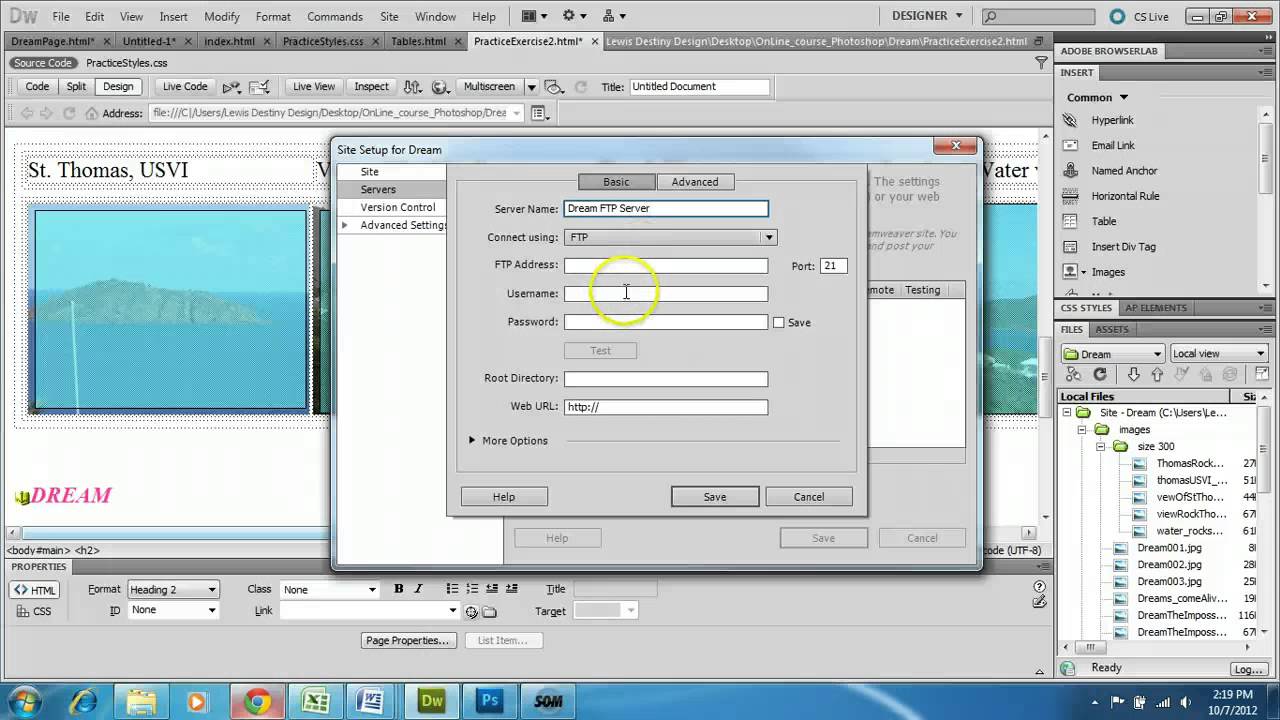Switch to the index.html document tab
This screenshot has width=1280, height=720.
230,41
